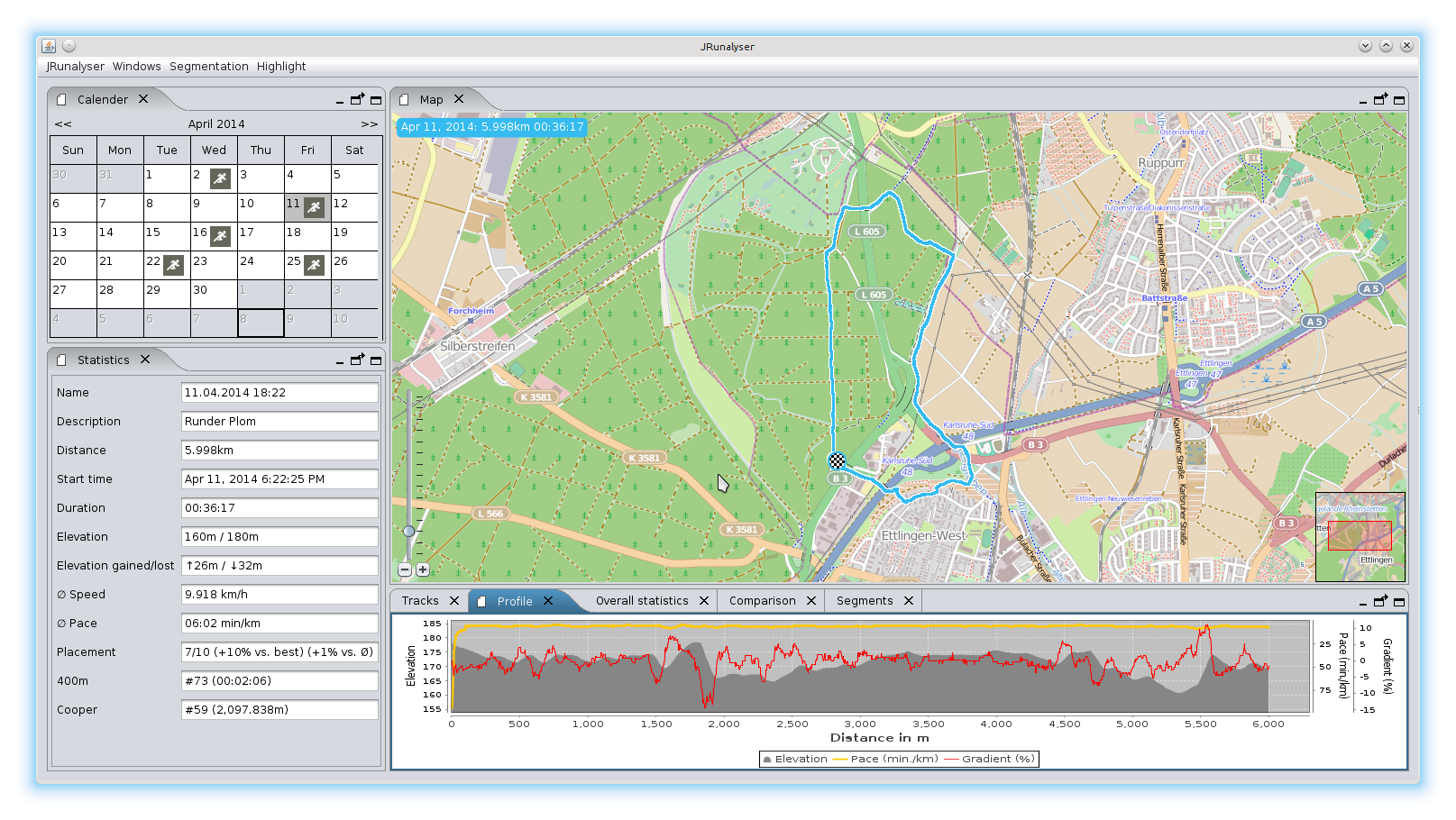Click the runner icon on April 22
The image size is (1456, 820).
pos(172,265)
